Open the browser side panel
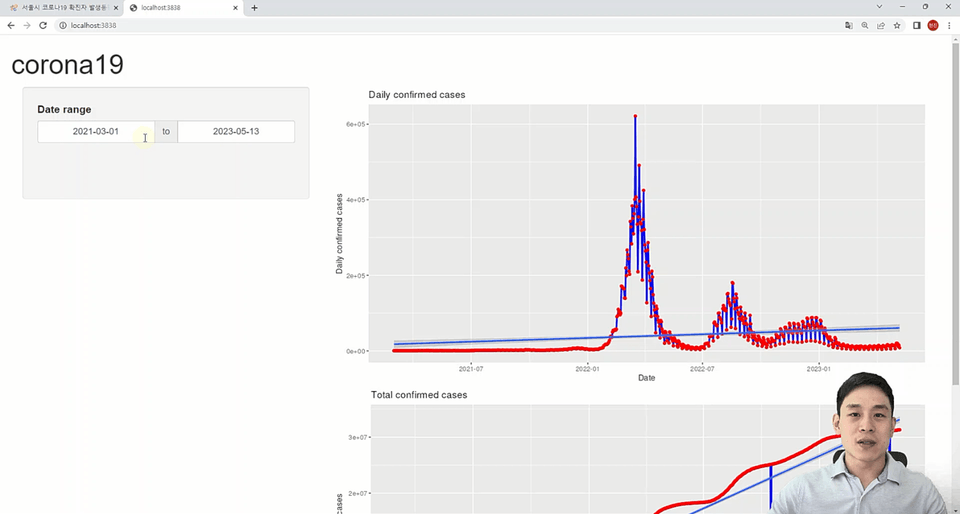 click(x=917, y=25)
